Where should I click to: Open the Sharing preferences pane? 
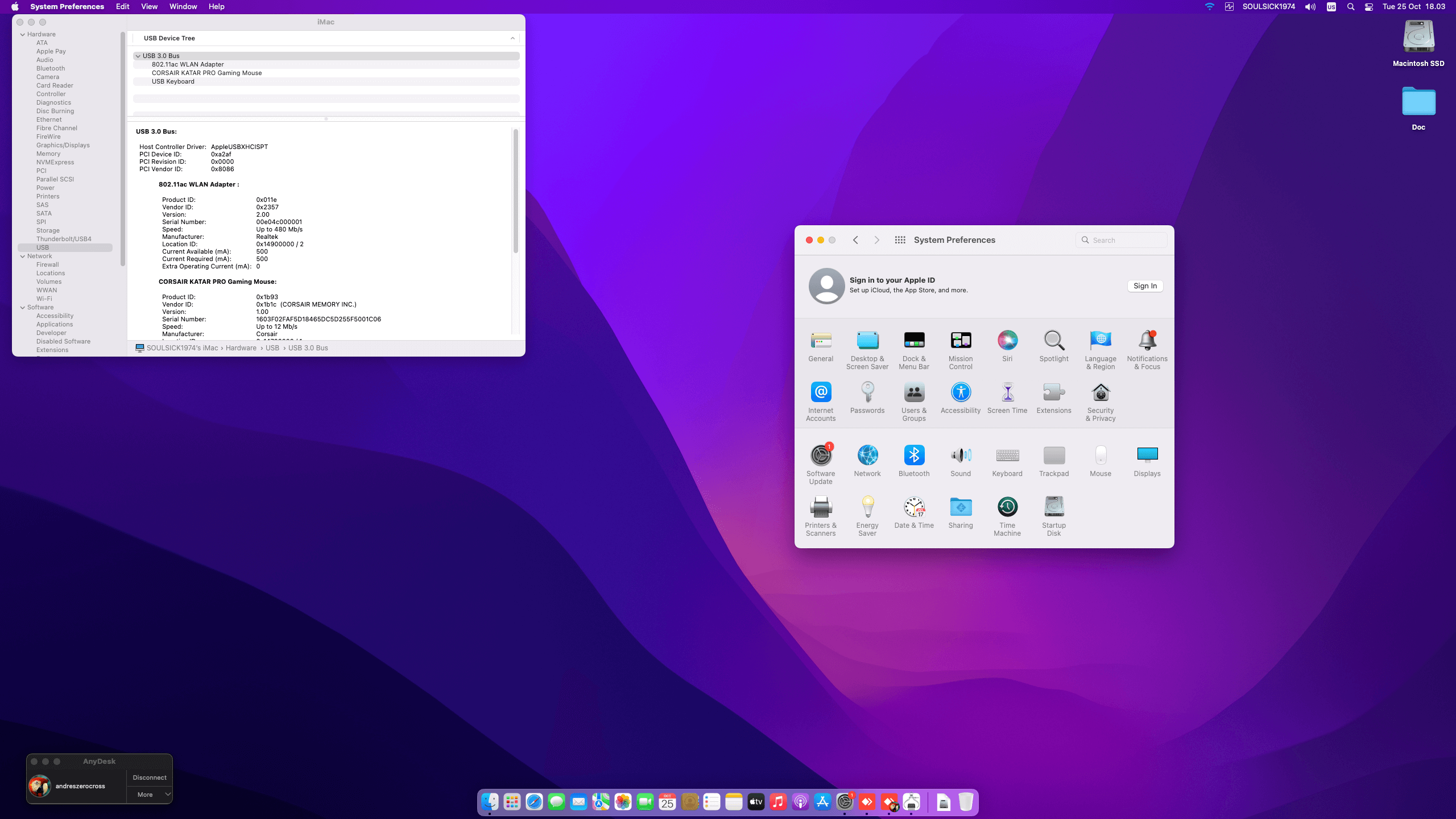(x=961, y=512)
